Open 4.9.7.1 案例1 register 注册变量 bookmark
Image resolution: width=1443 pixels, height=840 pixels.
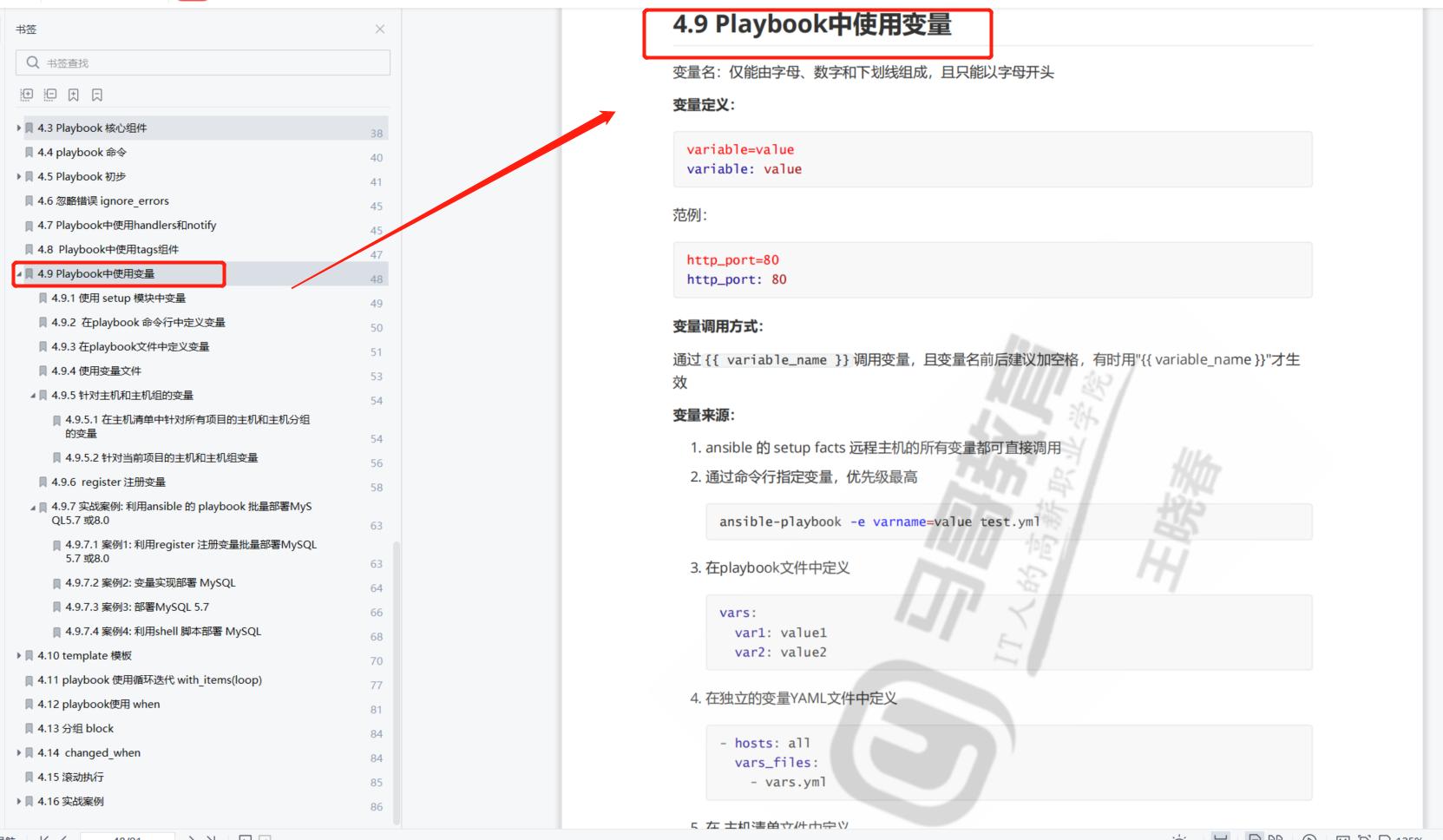pos(191,552)
